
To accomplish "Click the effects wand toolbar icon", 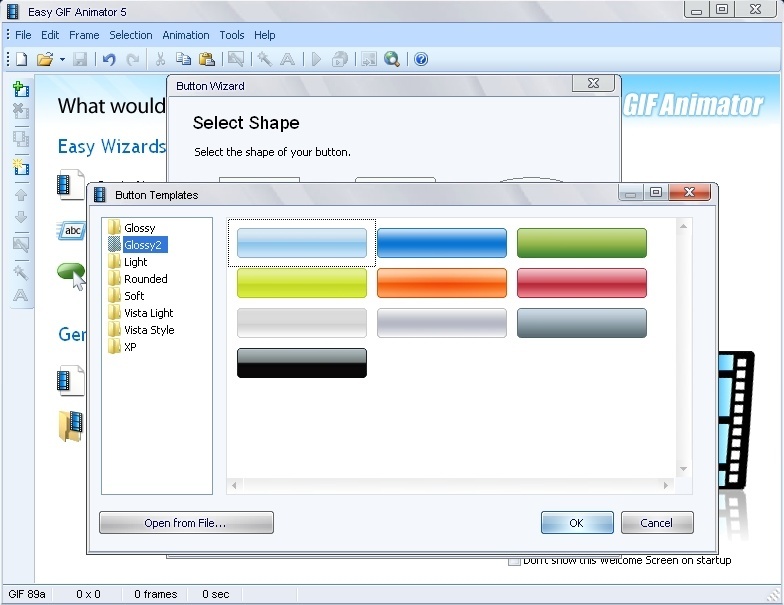I will [264, 59].
